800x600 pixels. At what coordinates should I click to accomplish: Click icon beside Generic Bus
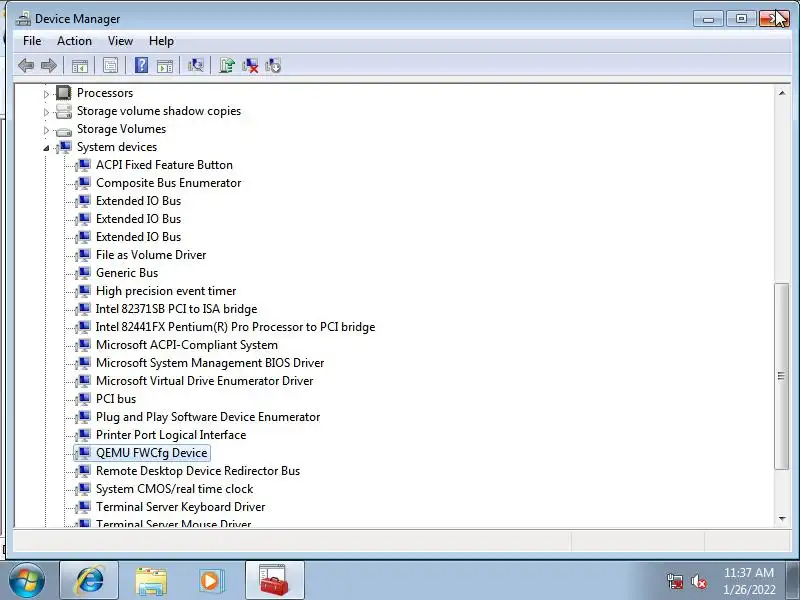(x=83, y=273)
